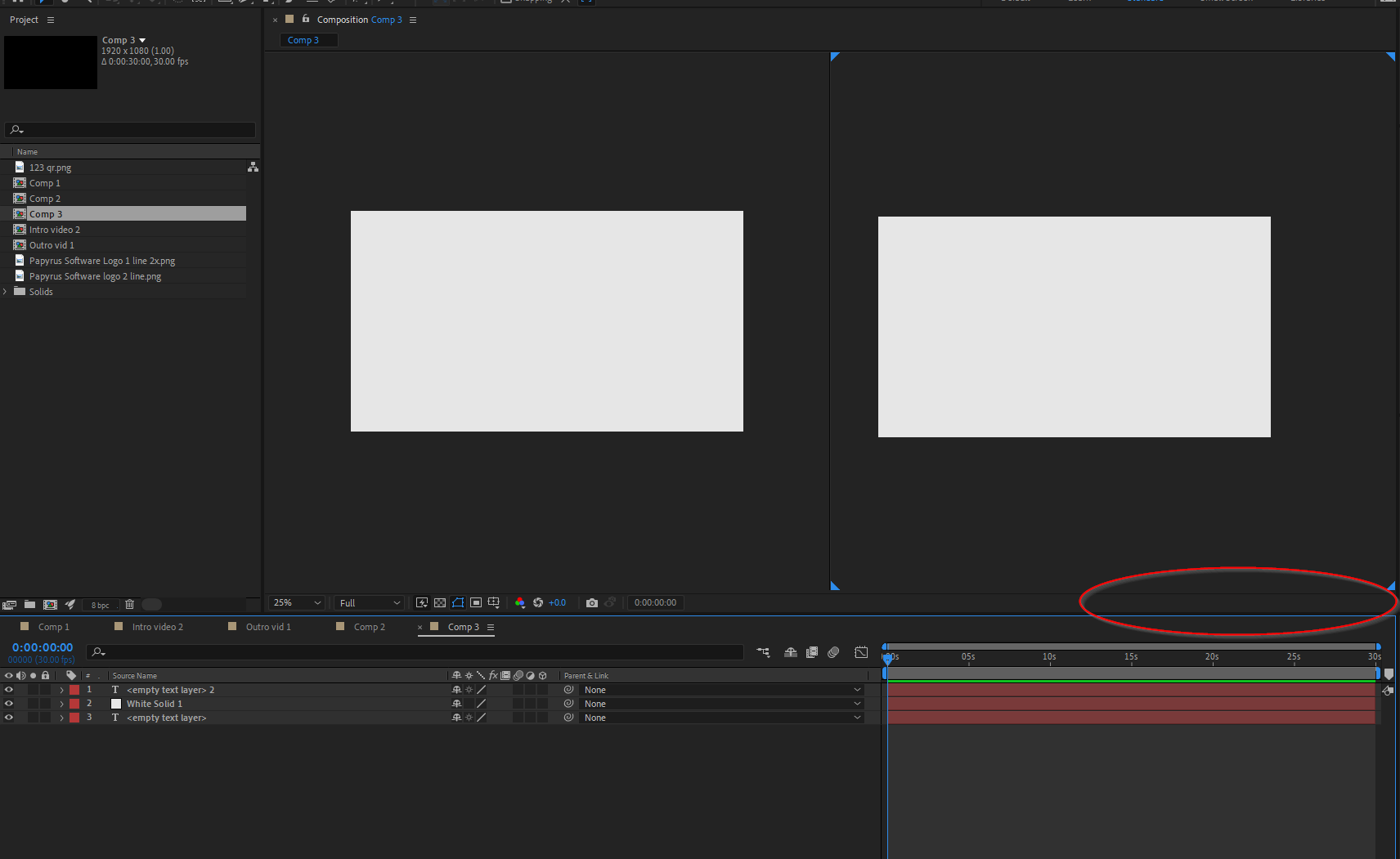Select the Outro vid 1 timeline tab
Screen dimensions: 1400x859
tap(267, 626)
